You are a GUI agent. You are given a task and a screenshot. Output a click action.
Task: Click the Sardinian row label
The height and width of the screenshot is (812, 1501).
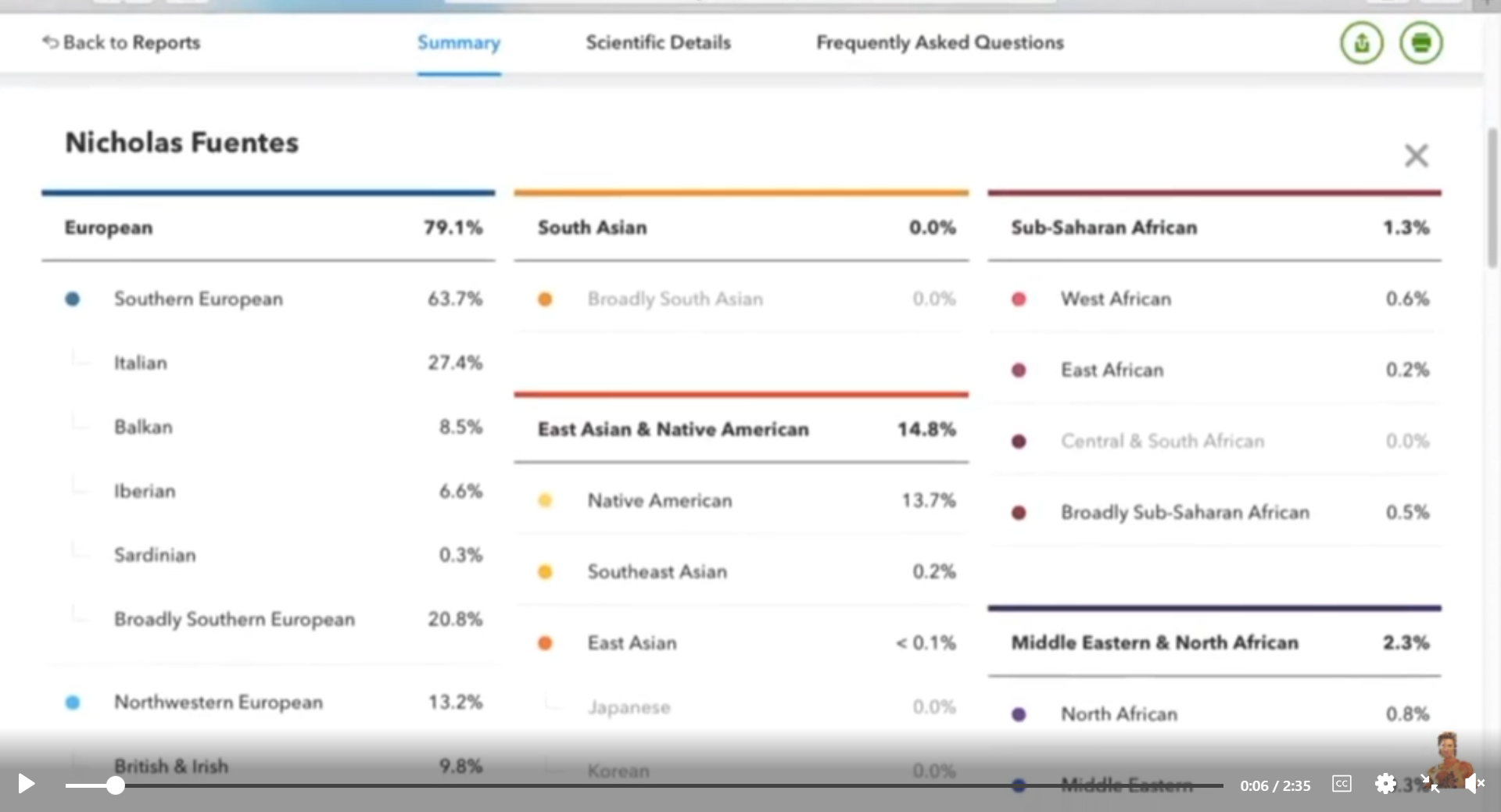(x=155, y=555)
